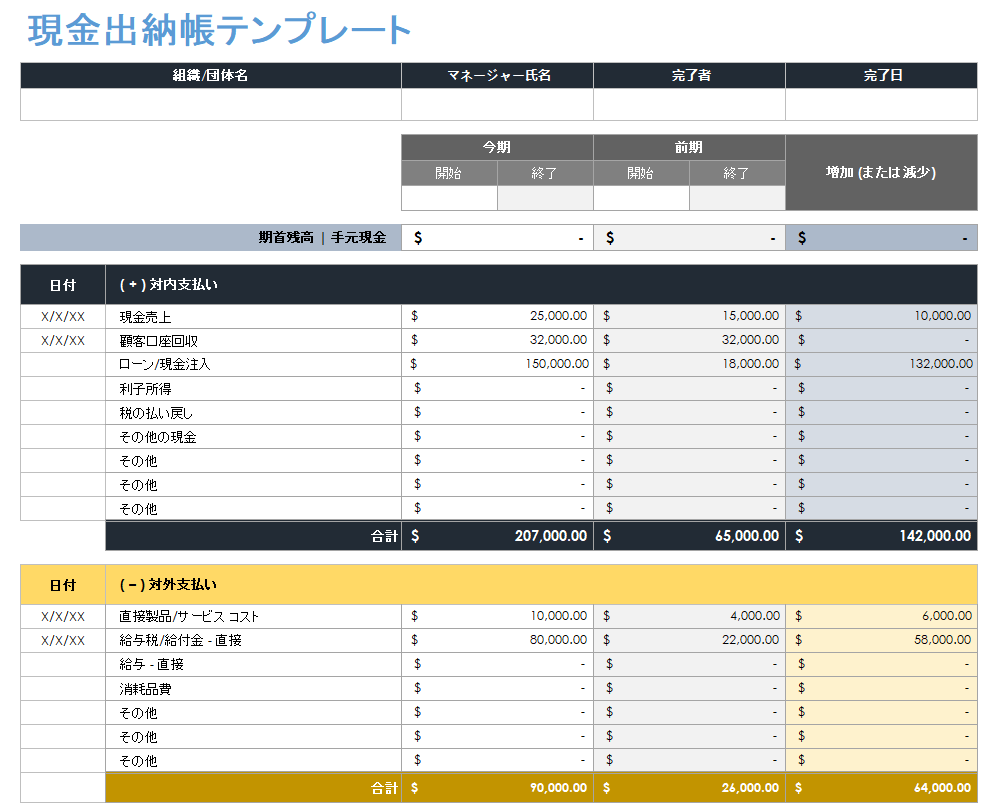
Task: Click the 税の払い戻し row label
Action: pos(250,412)
